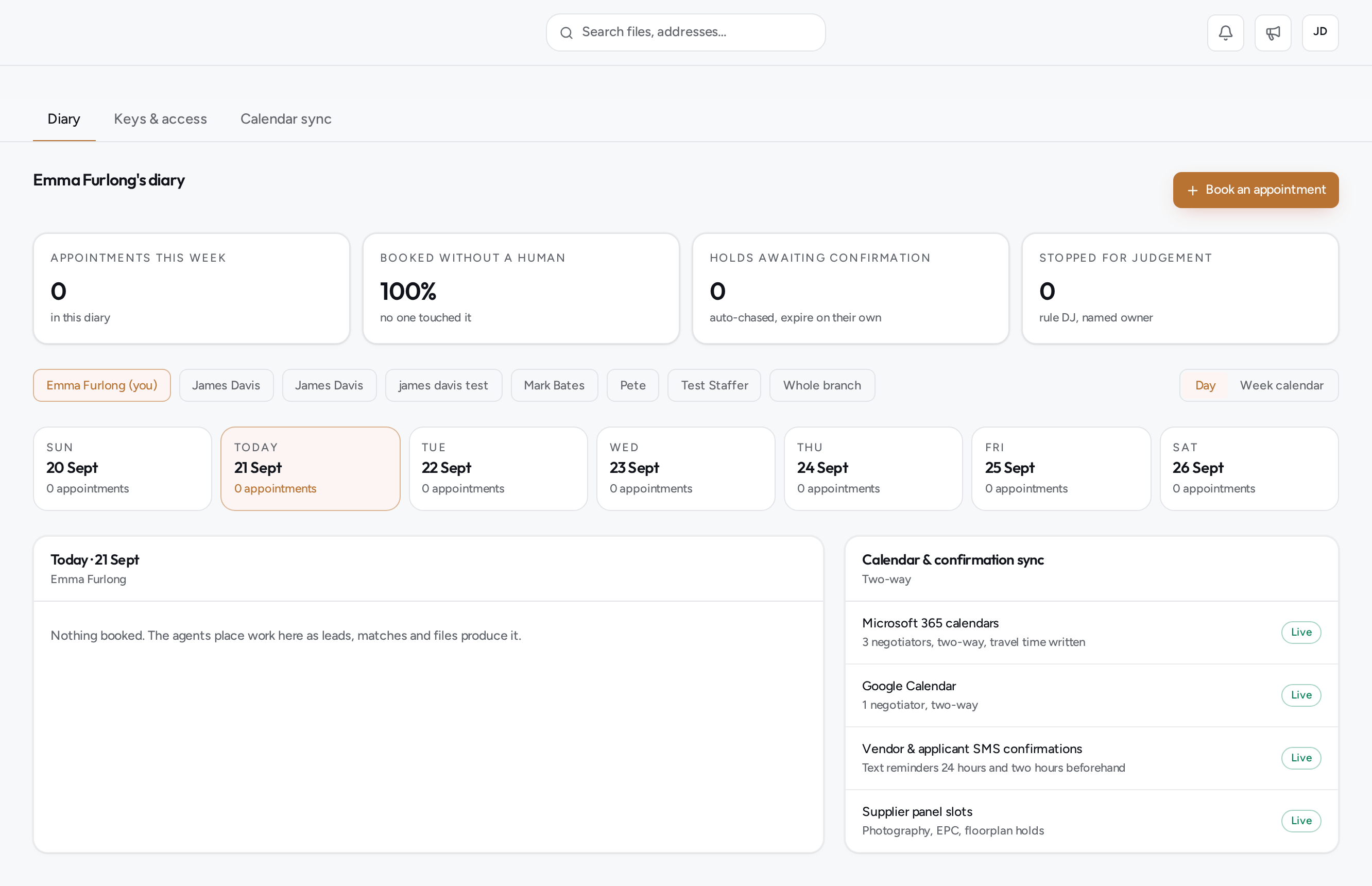Select Tue 22 Sept day card
The image size is (1372, 886).
click(498, 468)
